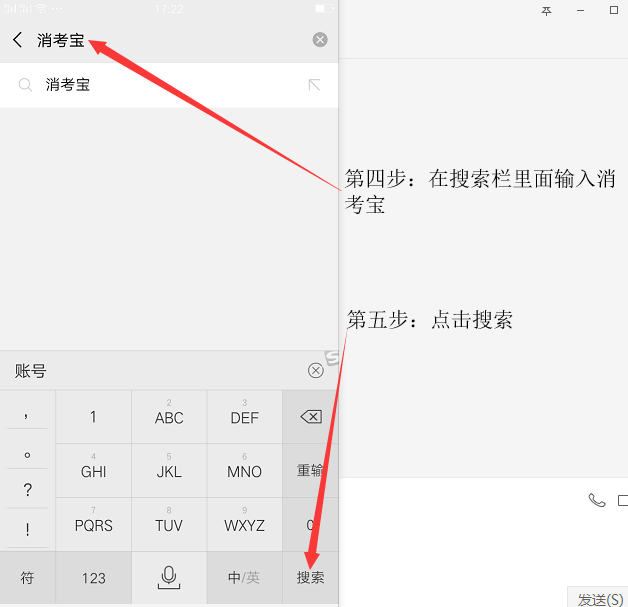The image size is (628, 607).
Task: Tap the exclamation mark key
Action: [27, 529]
